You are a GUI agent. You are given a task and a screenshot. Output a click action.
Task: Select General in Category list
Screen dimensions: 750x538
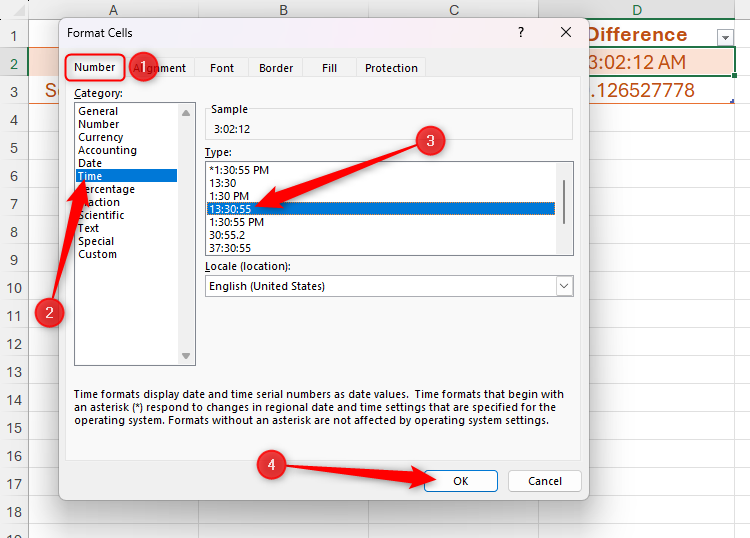[98, 111]
